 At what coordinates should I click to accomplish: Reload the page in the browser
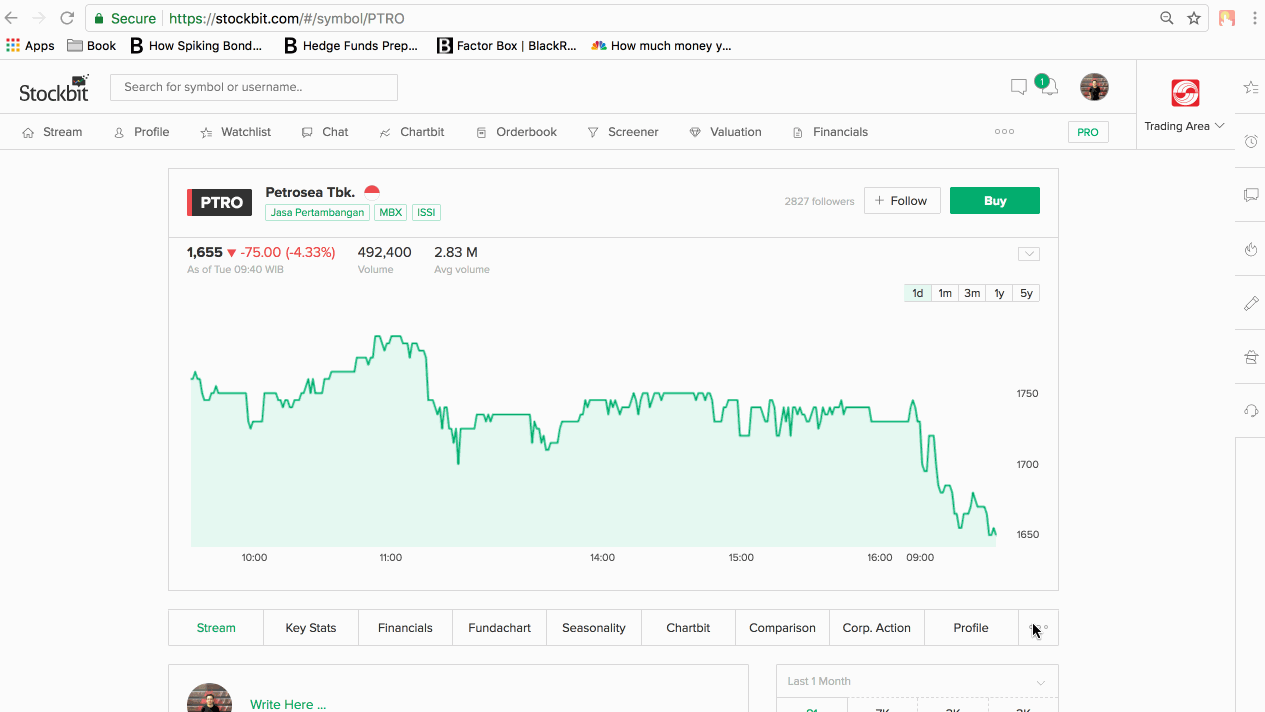click(67, 18)
